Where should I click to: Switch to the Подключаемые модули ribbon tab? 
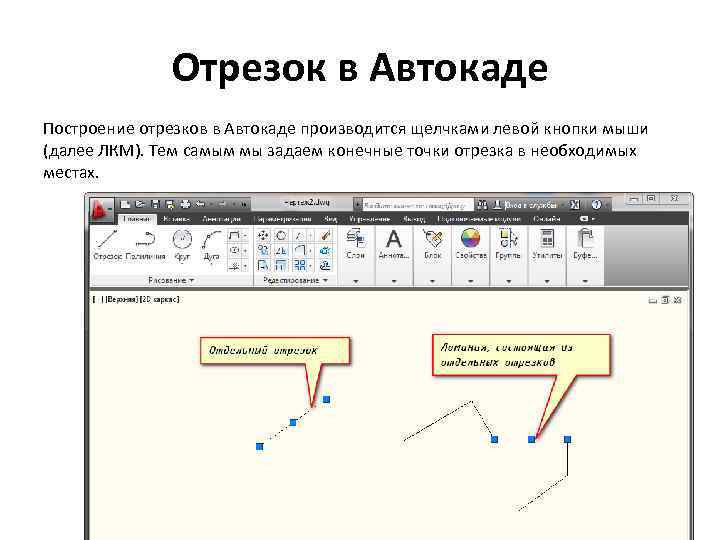(x=479, y=219)
